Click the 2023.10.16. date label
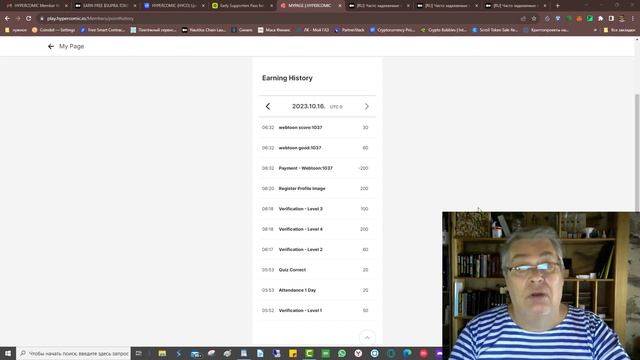 pyautogui.click(x=309, y=106)
